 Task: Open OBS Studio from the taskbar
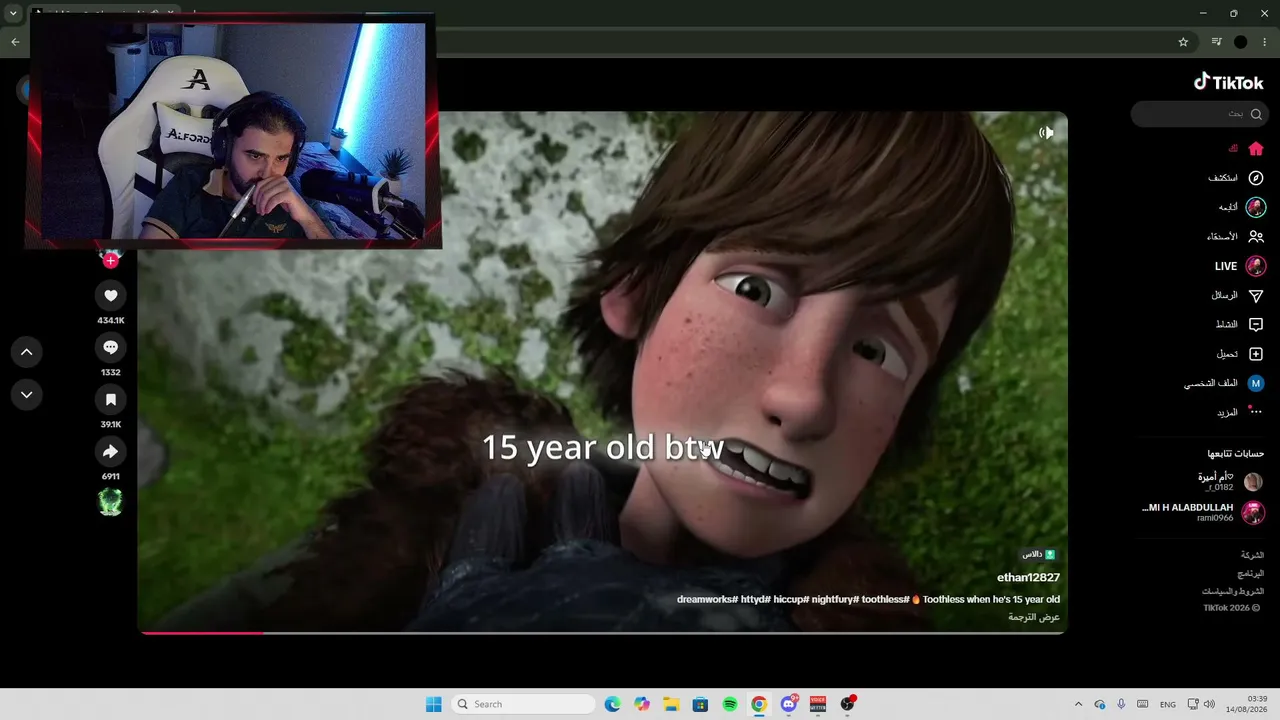847,704
